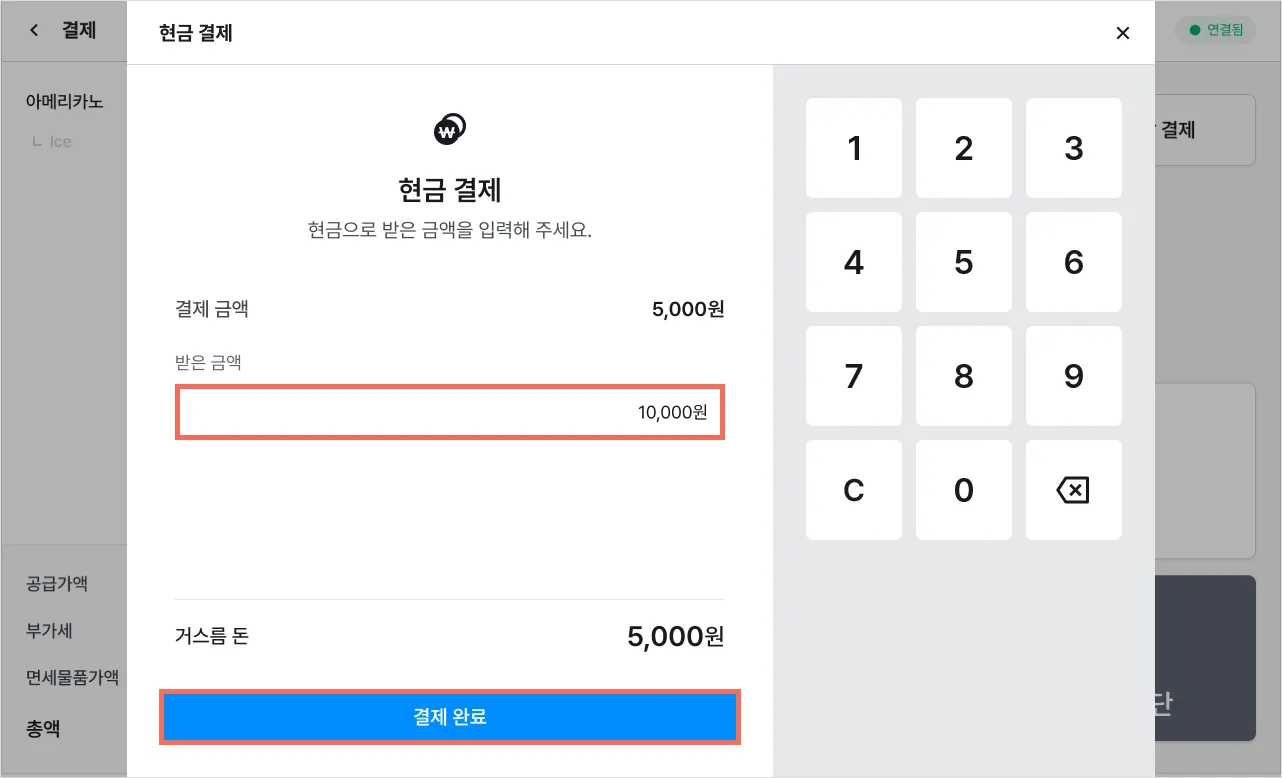Image resolution: width=1282 pixels, height=778 pixels.
Task: Enter digit 5 on keypad
Action: pos(963,262)
